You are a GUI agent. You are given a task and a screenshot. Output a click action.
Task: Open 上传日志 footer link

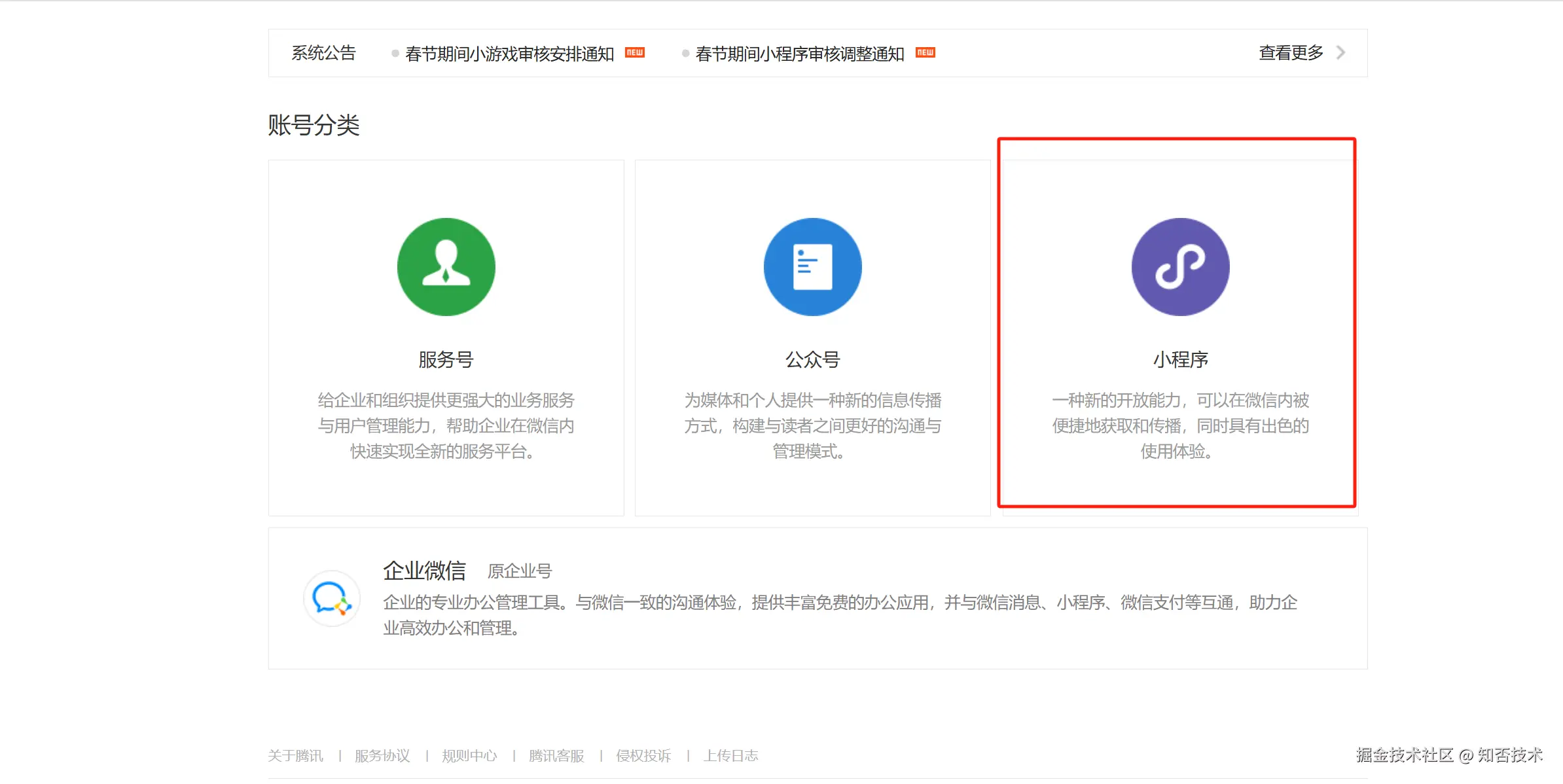click(730, 756)
